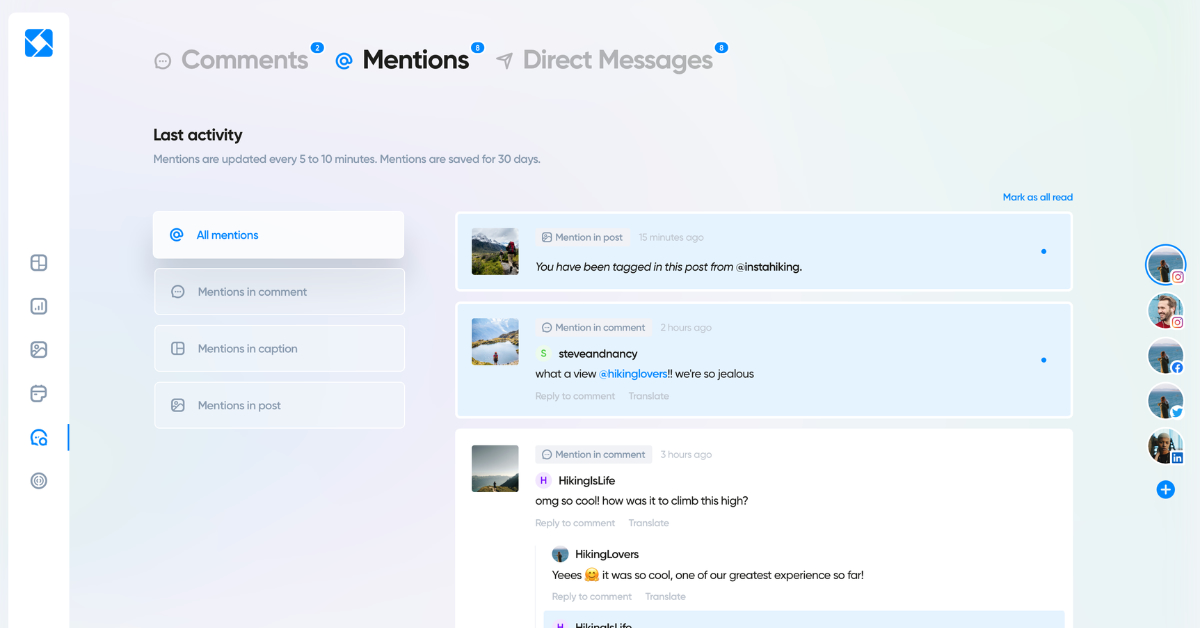Click the HikingIsLife username at 3 hours ago
Screen dimensions: 1200x628
click(587, 481)
